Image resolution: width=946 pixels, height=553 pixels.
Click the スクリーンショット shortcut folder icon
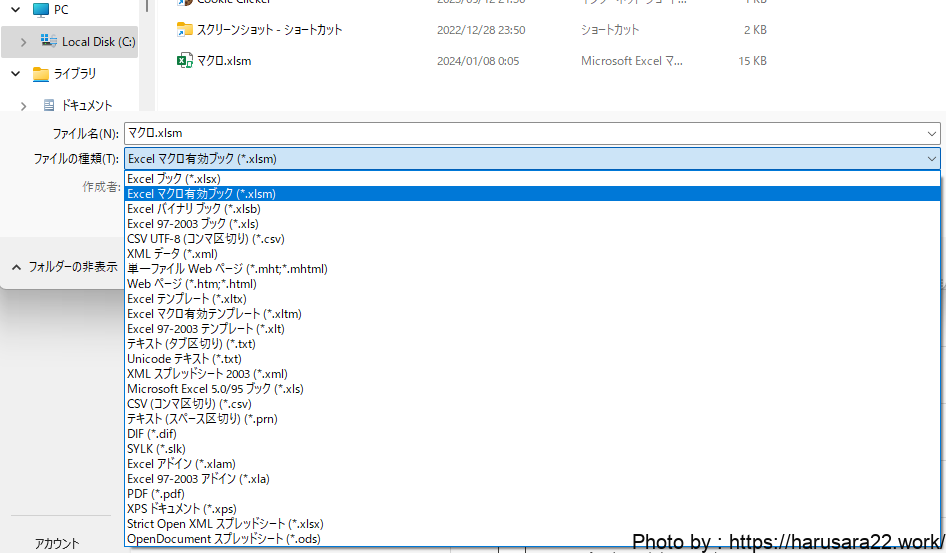click(184, 30)
